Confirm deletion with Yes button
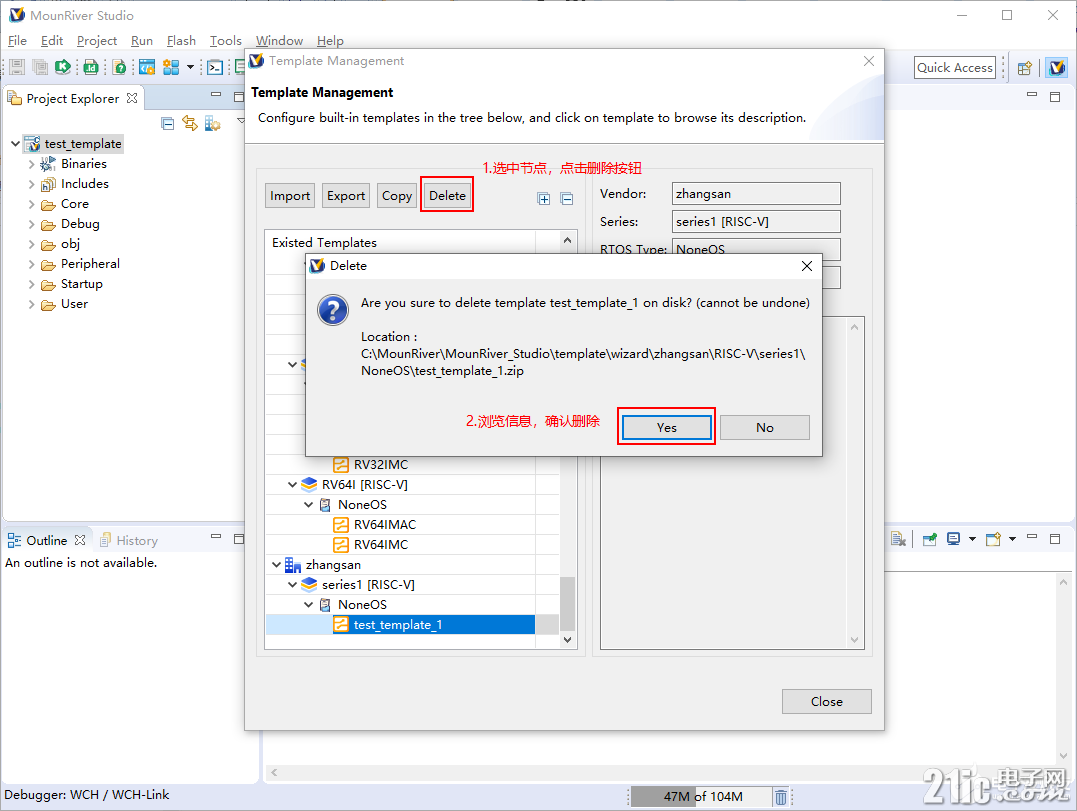Viewport: 1077px width, 811px height. [666, 427]
